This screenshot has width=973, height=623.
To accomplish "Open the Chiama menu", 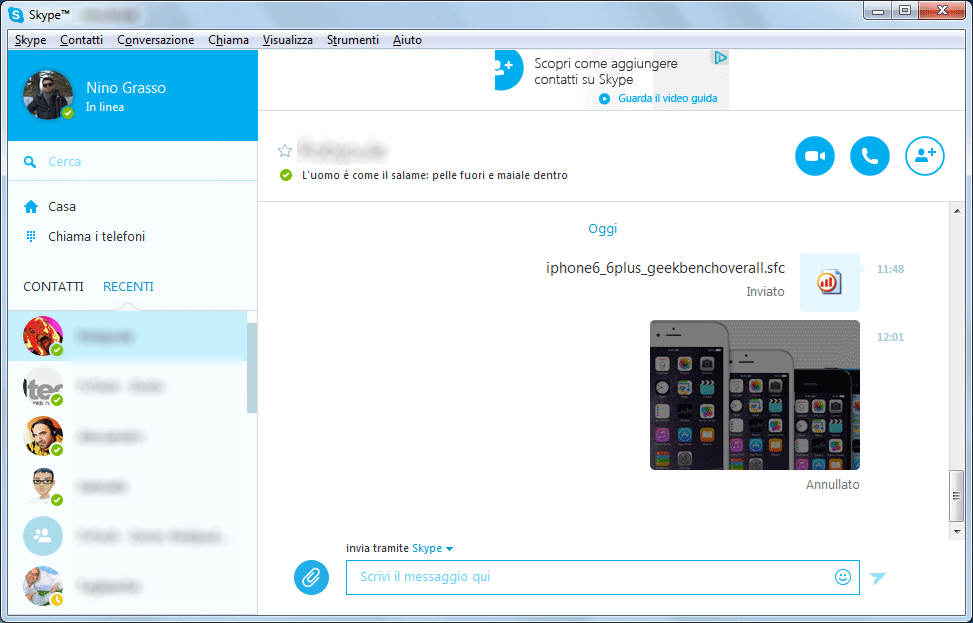I will pos(228,40).
